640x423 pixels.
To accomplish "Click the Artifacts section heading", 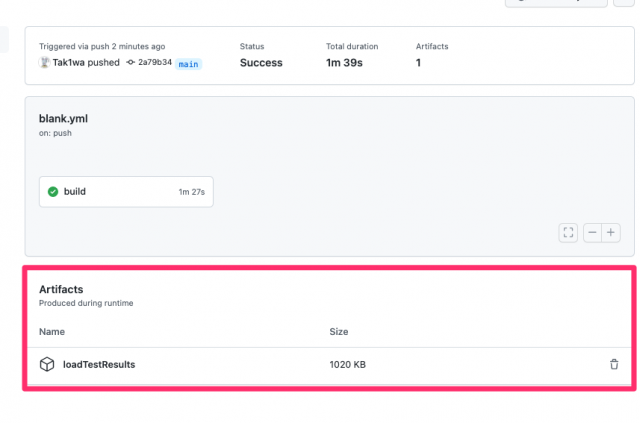I will point(61,289).
